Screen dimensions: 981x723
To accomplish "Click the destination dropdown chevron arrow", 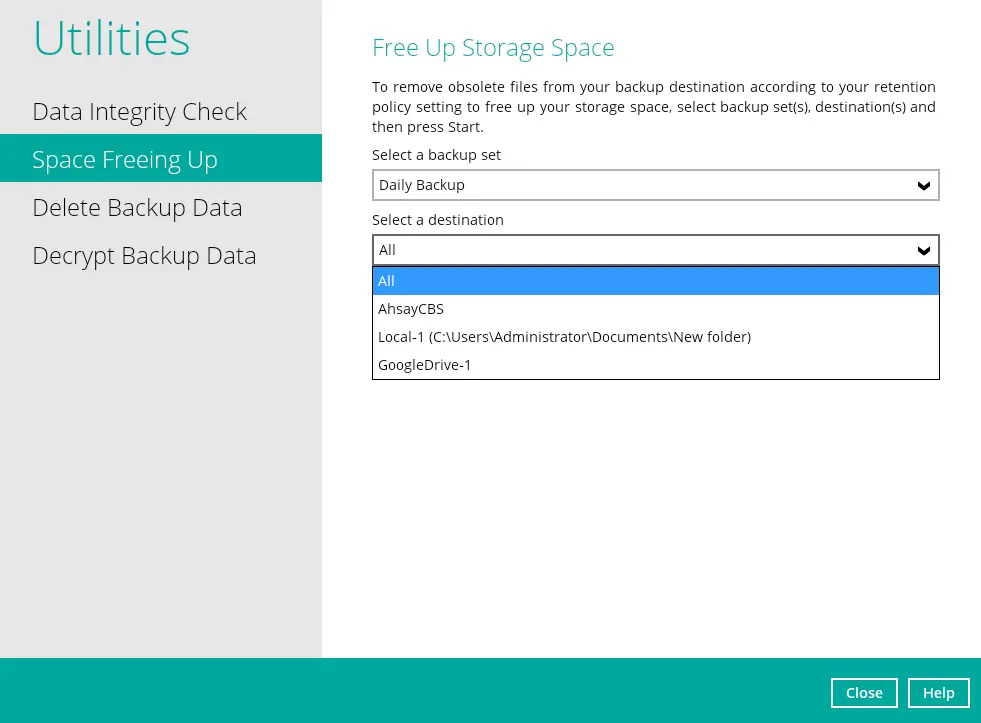I will (x=923, y=250).
